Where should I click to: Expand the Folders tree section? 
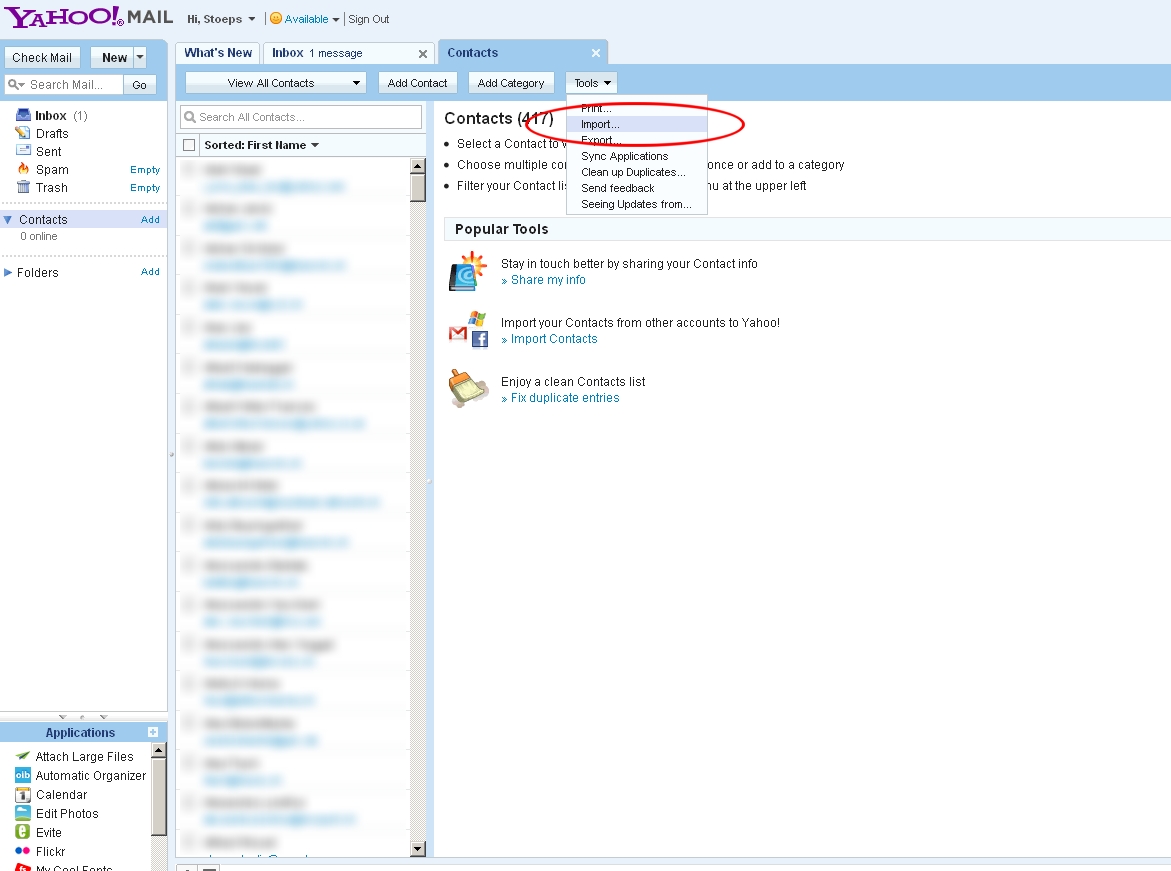pyautogui.click(x=9, y=272)
